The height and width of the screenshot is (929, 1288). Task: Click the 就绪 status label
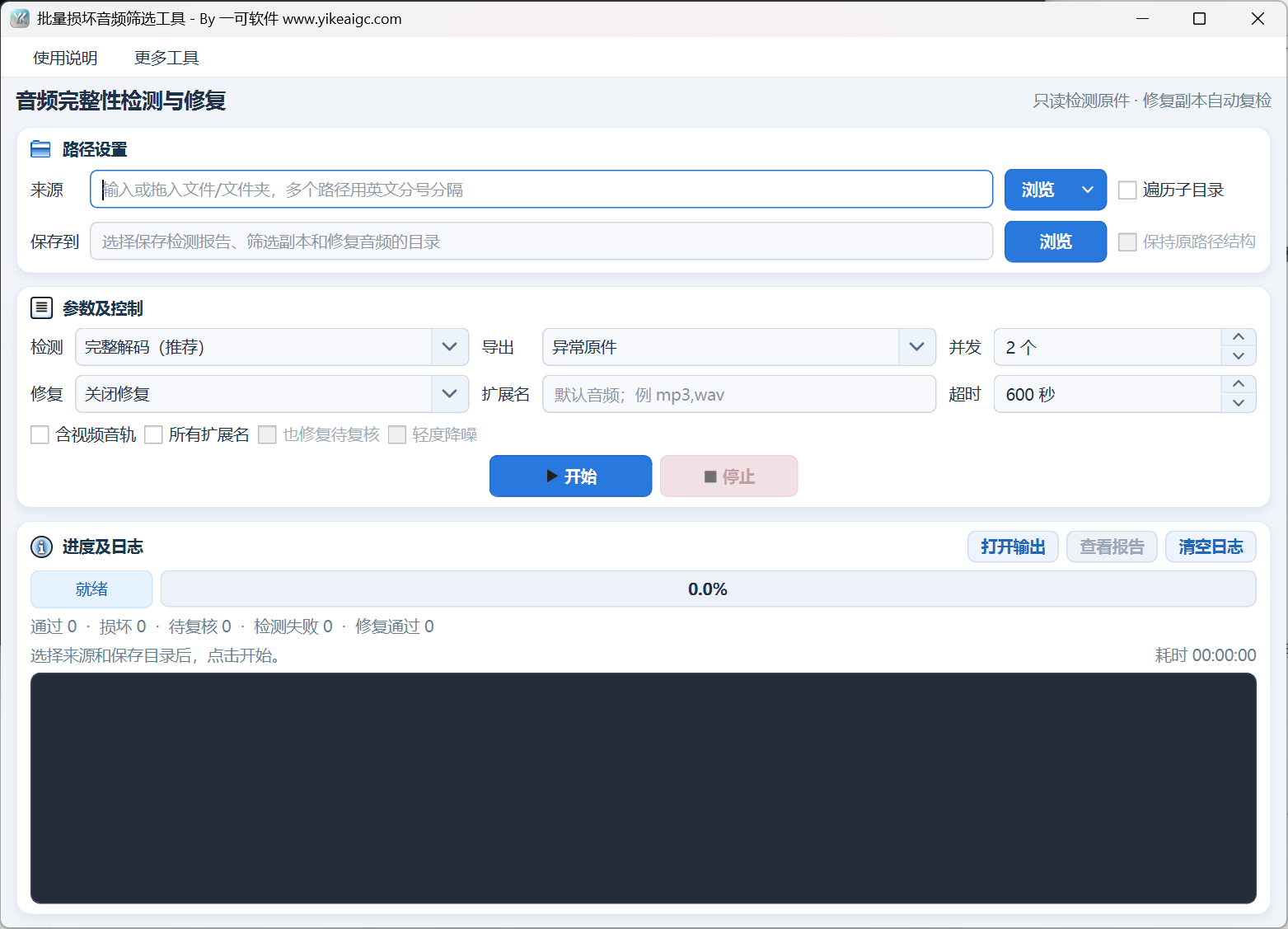91,589
